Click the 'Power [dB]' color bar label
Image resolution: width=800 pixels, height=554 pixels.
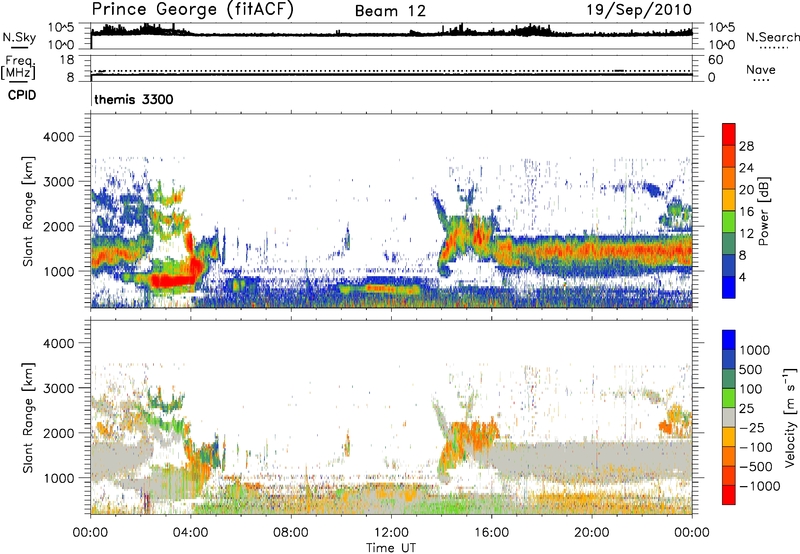coord(763,211)
